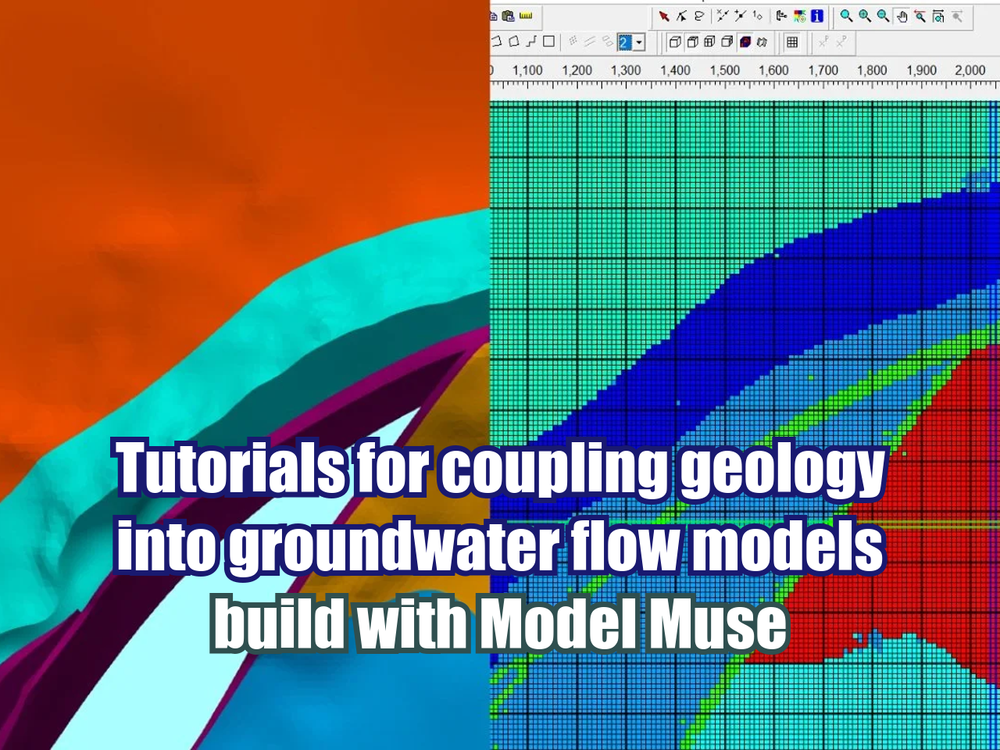Click the first greyed x-superscript-p icon

(823, 42)
